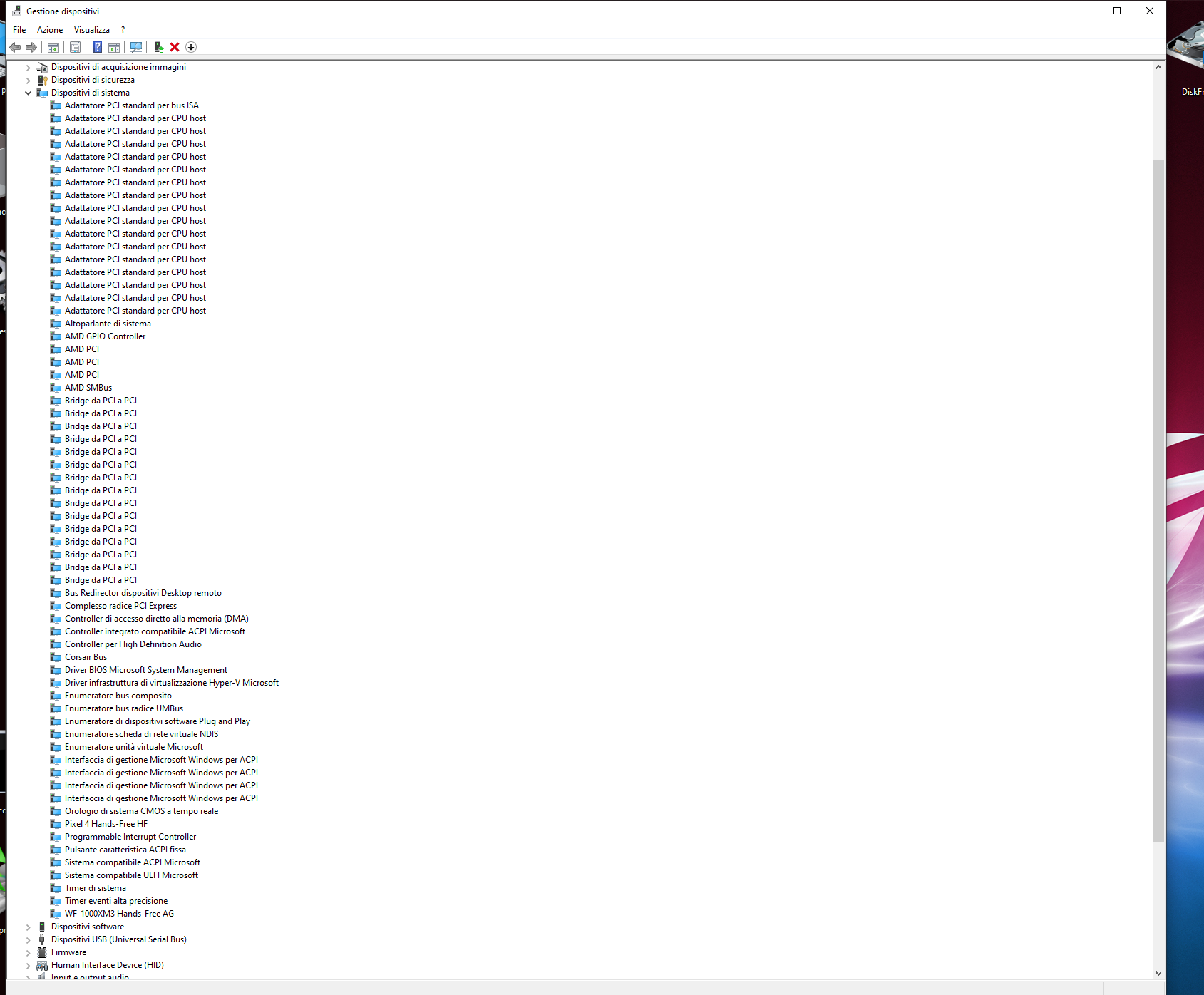Select Complesso radice PCI Express
This screenshot has width=1204, height=995.
click(121, 606)
